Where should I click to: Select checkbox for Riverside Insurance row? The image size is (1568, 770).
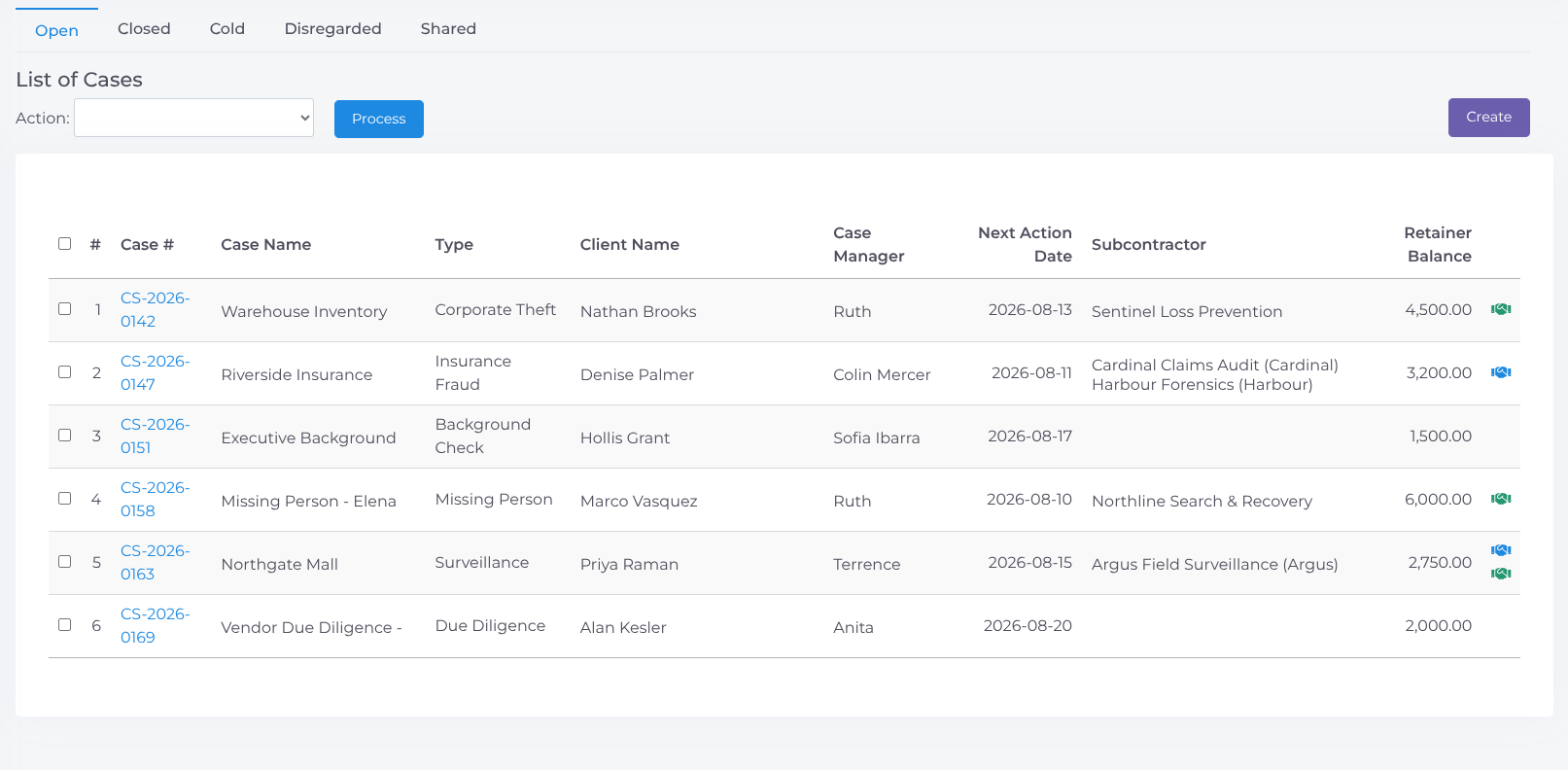pos(65,372)
